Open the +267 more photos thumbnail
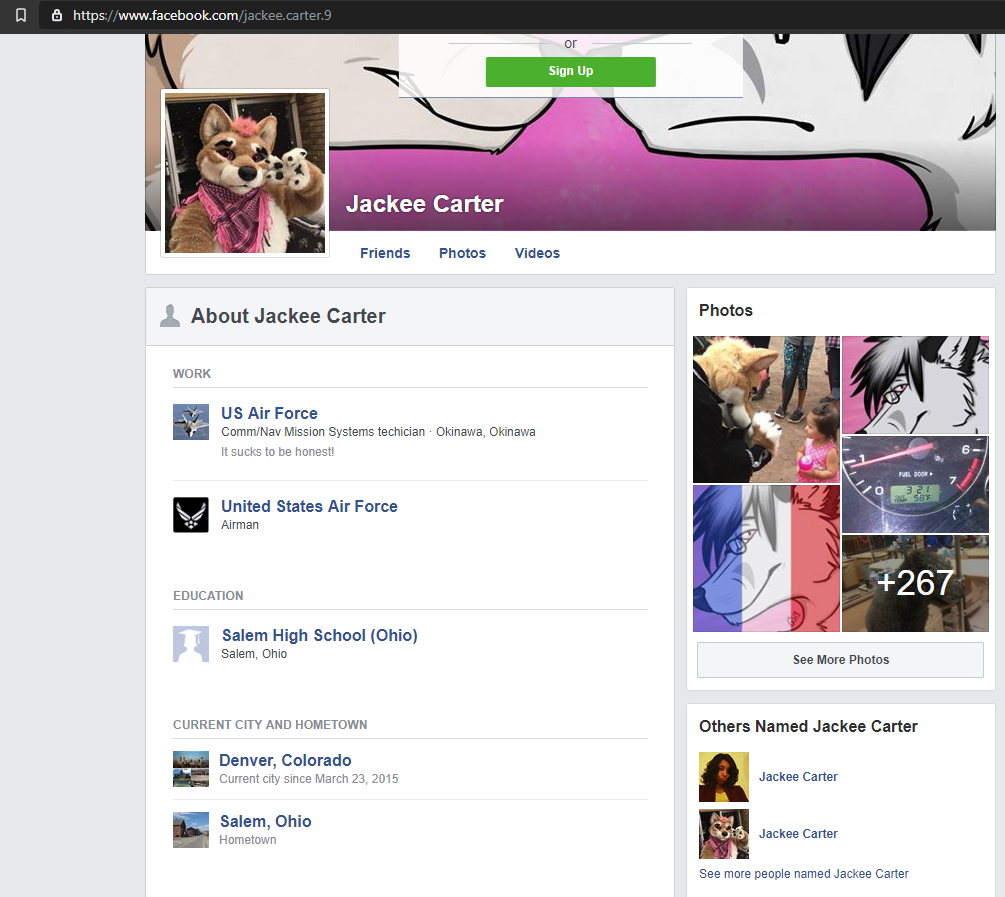Image resolution: width=1005 pixels, height=897 pixels. coord(915,583)
